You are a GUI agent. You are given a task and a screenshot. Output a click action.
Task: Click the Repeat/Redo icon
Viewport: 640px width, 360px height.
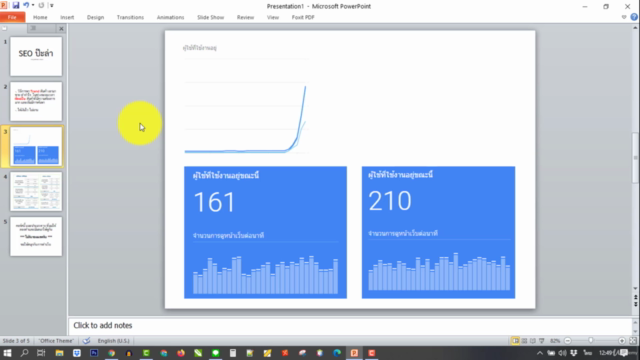coord(41,5)
